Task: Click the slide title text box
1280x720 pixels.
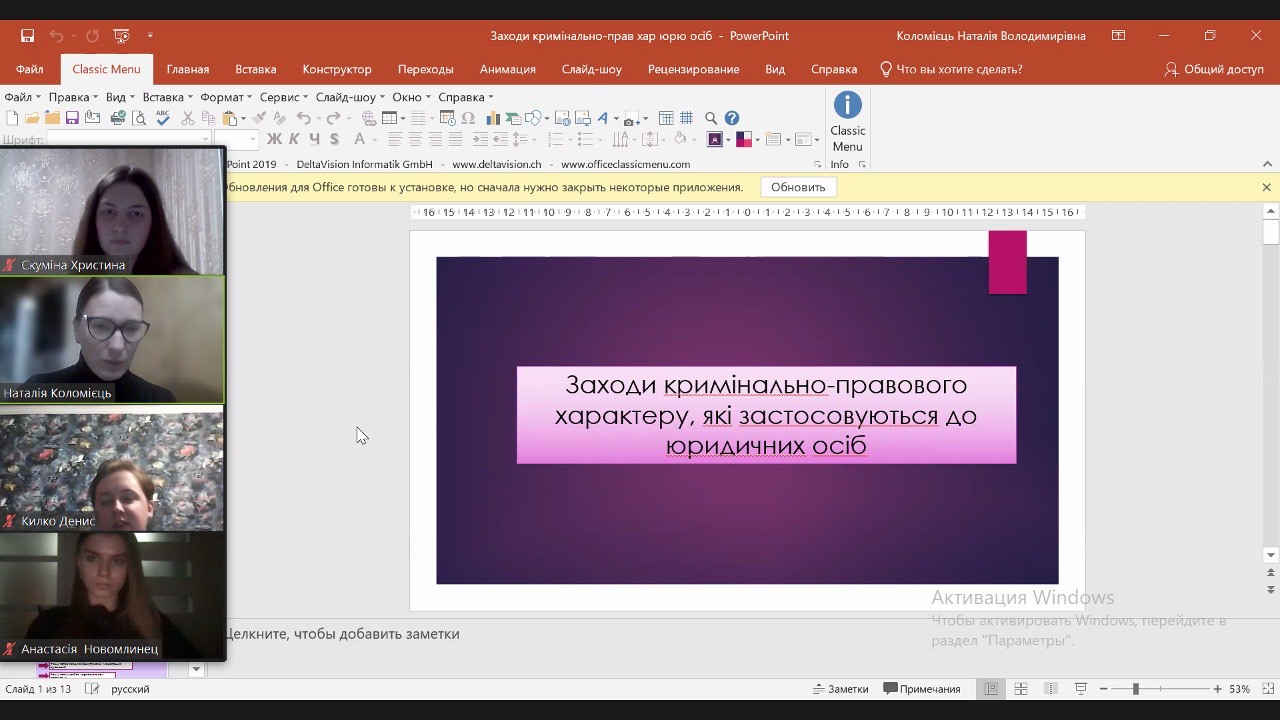Action: pos(766,415)
